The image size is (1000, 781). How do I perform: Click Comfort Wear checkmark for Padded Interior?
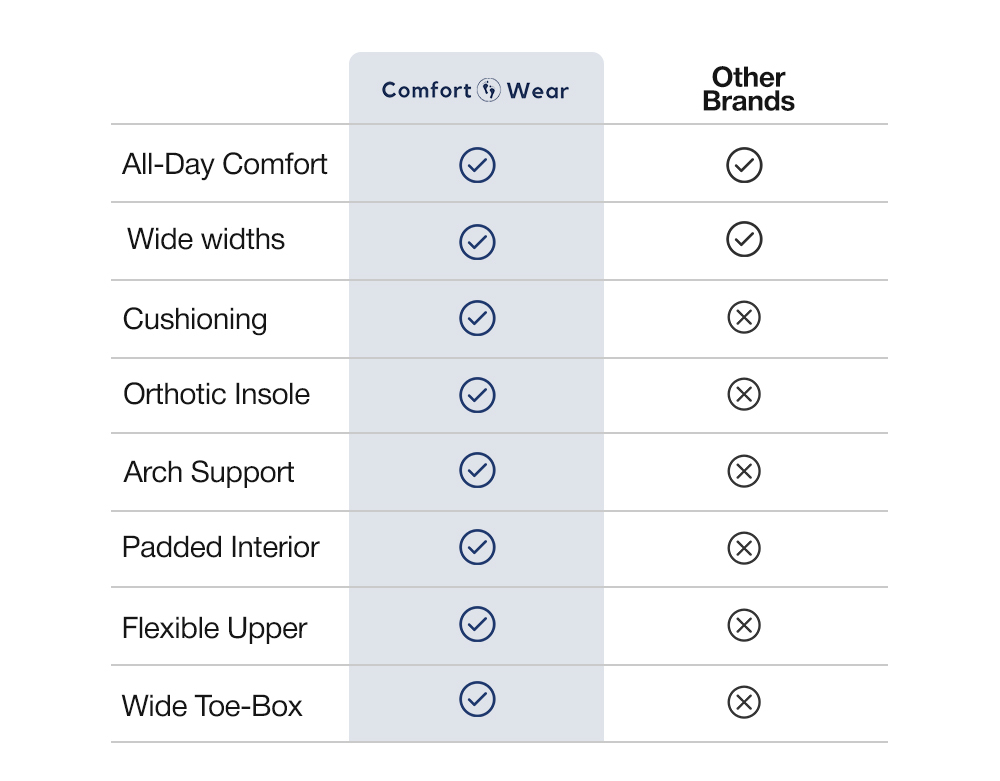click(477, 547)
